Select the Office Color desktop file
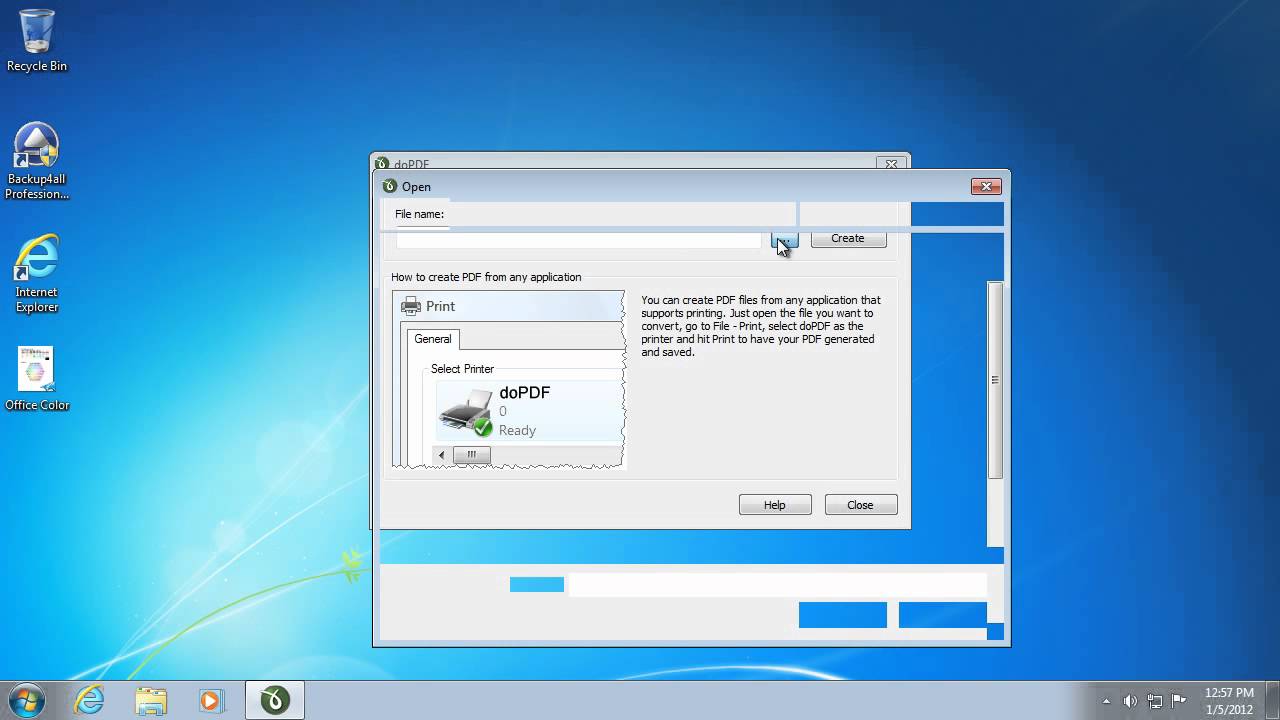Viewport: 1280px width, 720px height. (x=37, y=379)
